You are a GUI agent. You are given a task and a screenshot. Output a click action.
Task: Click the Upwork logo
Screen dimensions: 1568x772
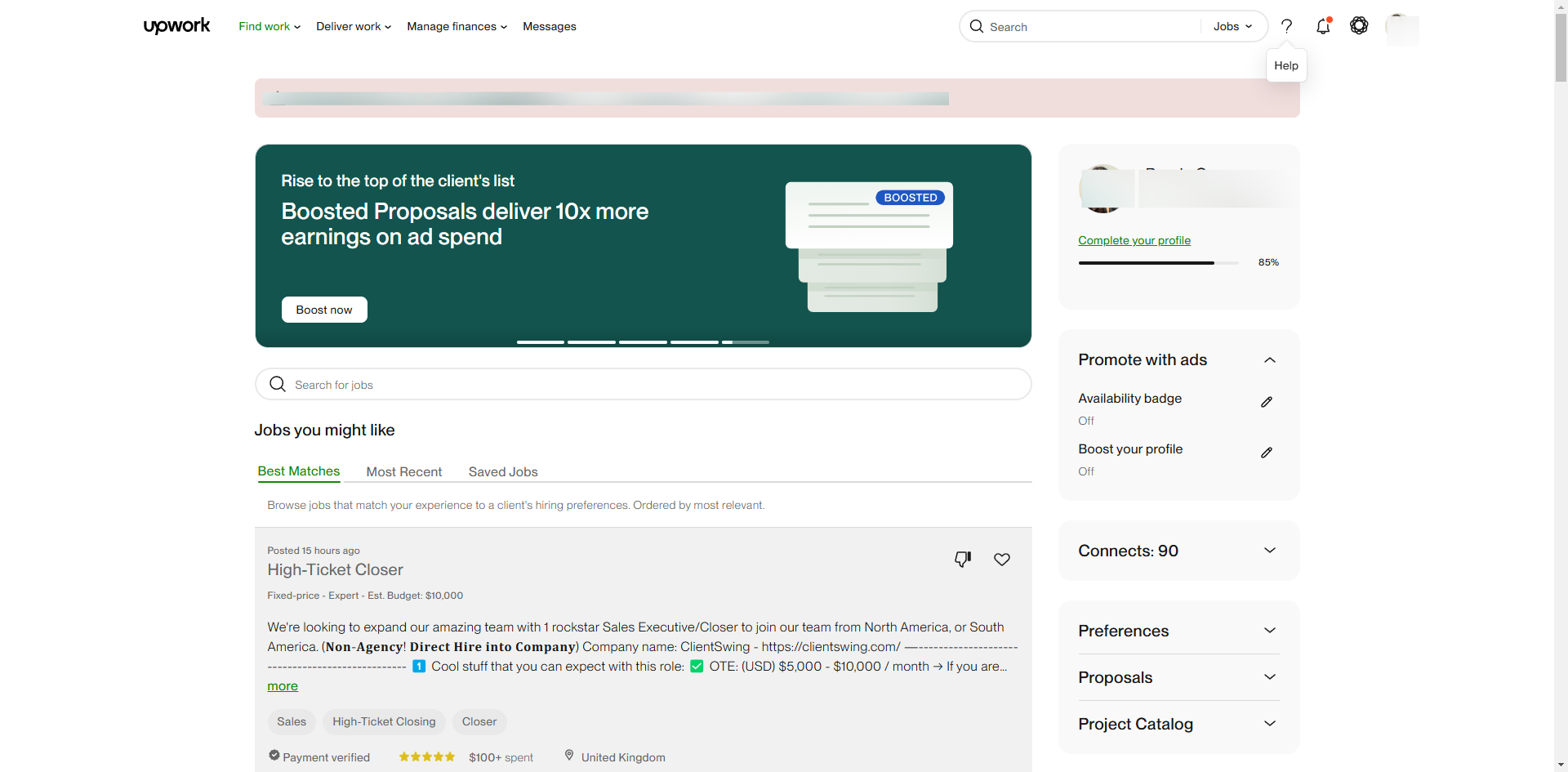click(176, 26)
